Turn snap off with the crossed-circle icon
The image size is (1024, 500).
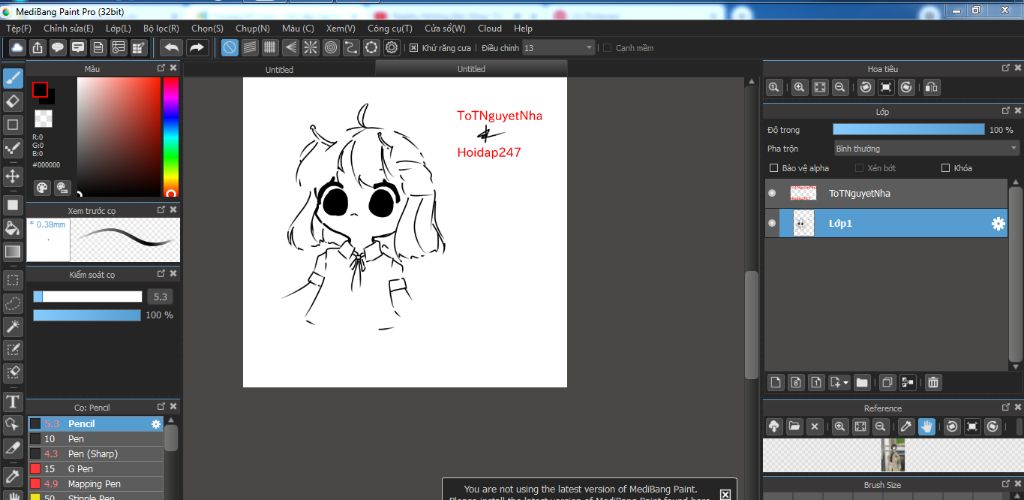click(229, 48)
